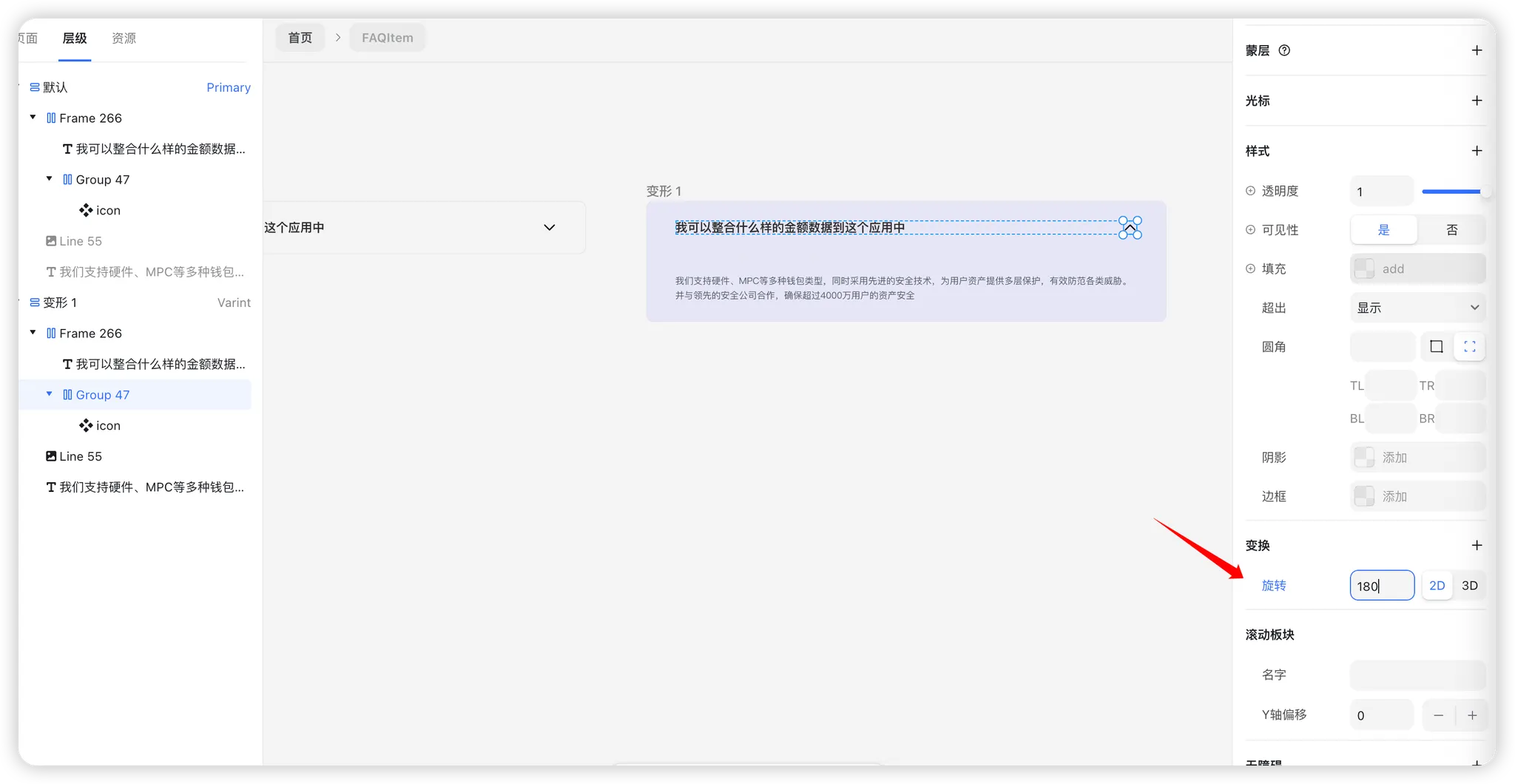Viewport: 1515px width, 784px height.
Task: Increase Y轴偏移 with the plus stepper
Action: pos(1472,715)
